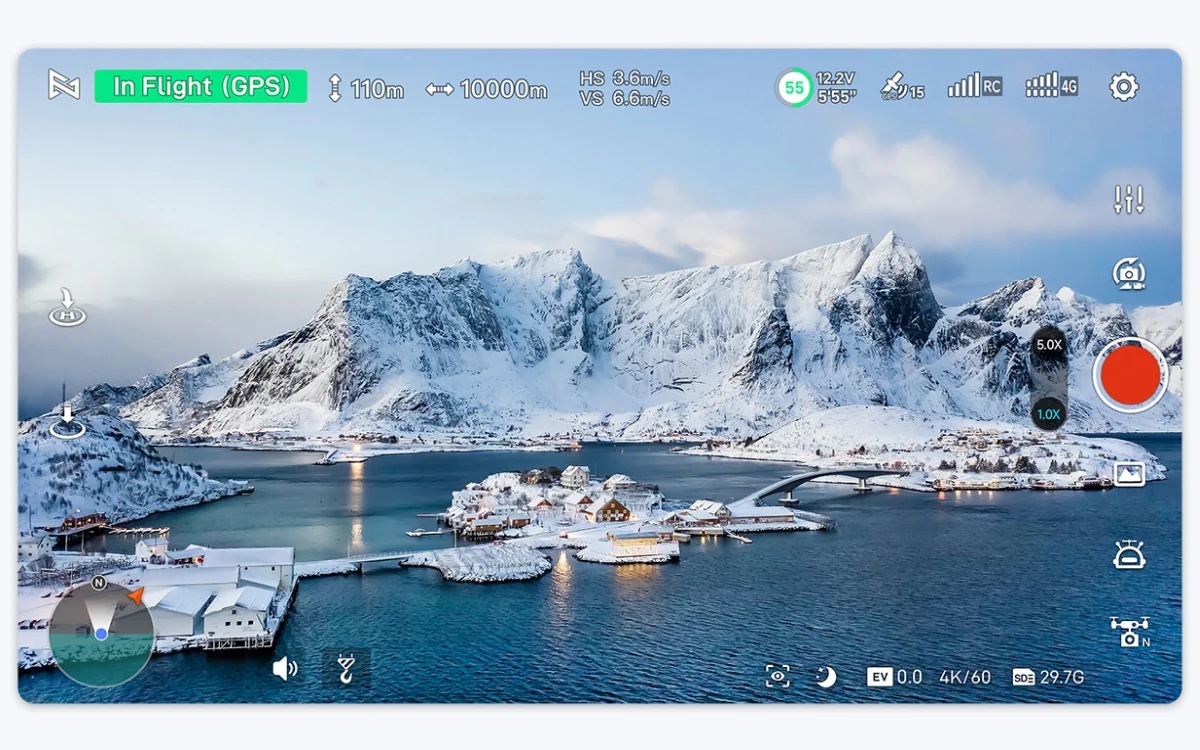Expand the compass radar mini map
Screen dimensions: 1200x750
tap(101, 633)
